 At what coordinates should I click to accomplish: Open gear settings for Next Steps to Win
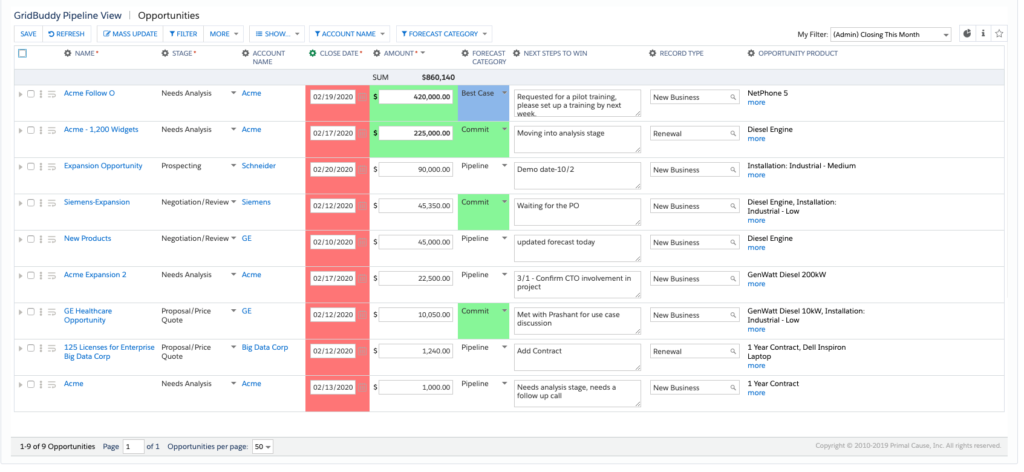pos(517,54)
